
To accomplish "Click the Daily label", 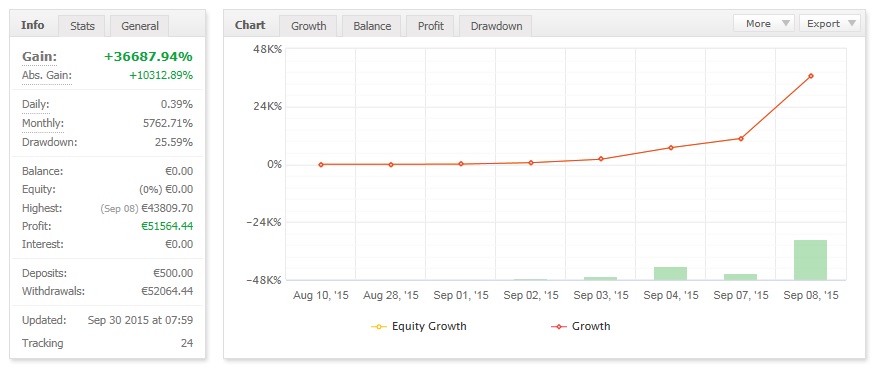I will tap(36, 105).
